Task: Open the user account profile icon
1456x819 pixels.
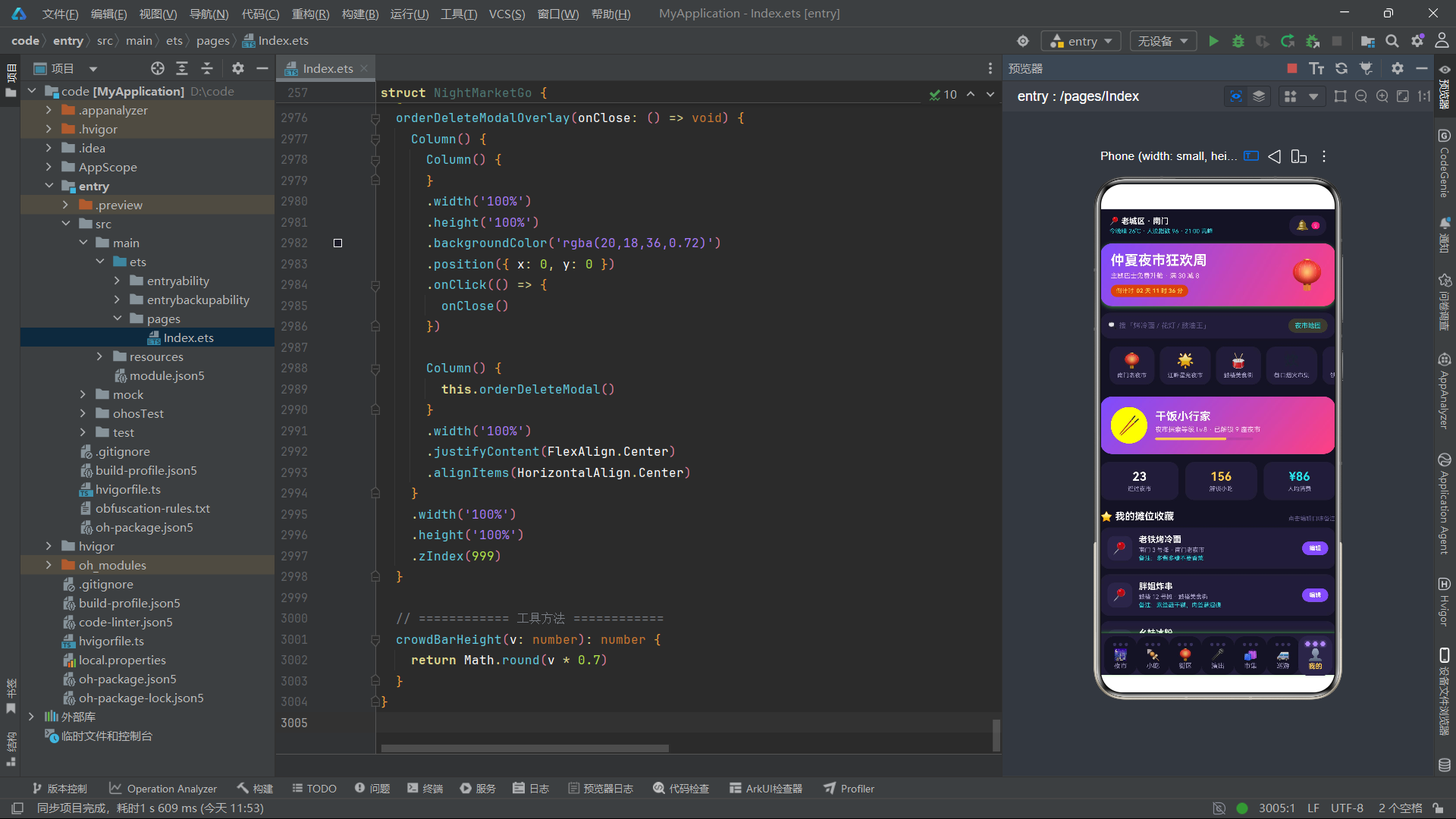Action: tap(1442, 41)
